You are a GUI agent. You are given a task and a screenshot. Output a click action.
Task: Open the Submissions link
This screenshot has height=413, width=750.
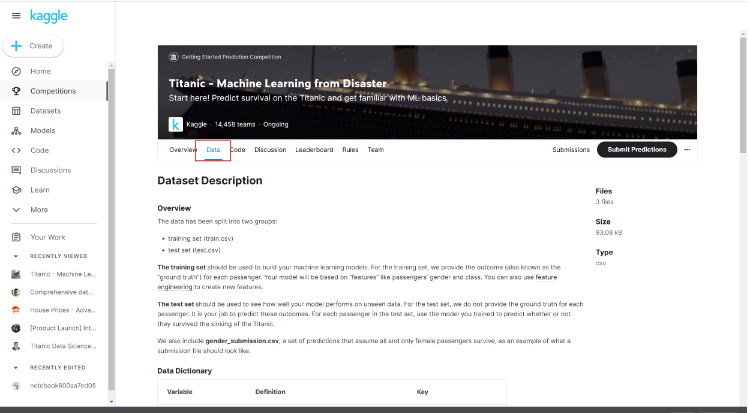pyautogui.click(x=571, y=150)
